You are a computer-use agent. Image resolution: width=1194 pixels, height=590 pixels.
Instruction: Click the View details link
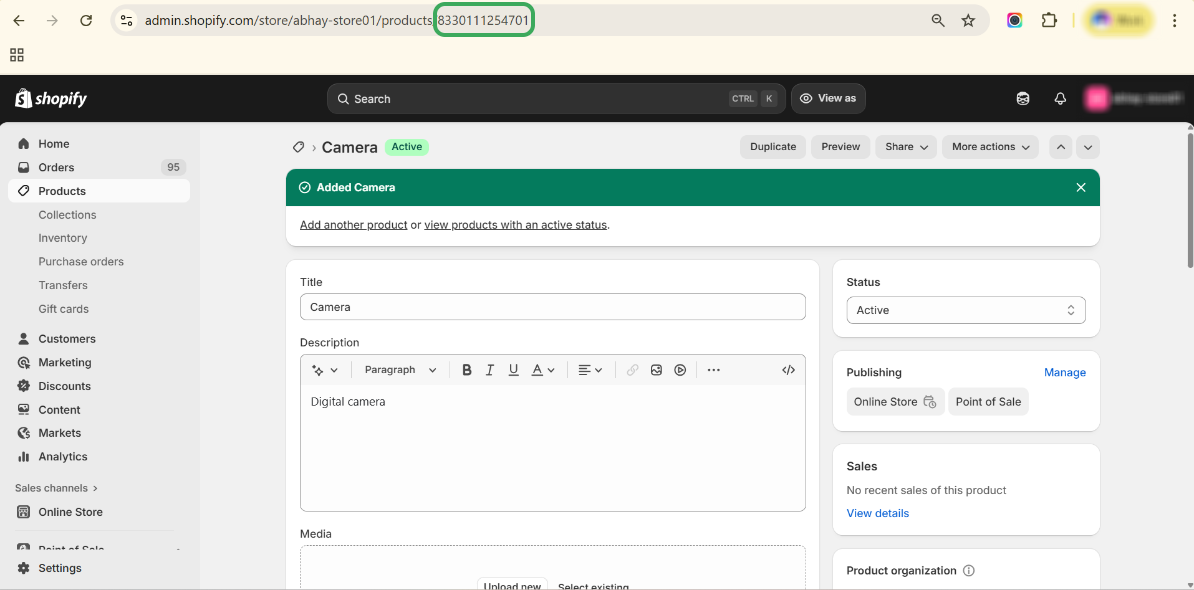877,513
